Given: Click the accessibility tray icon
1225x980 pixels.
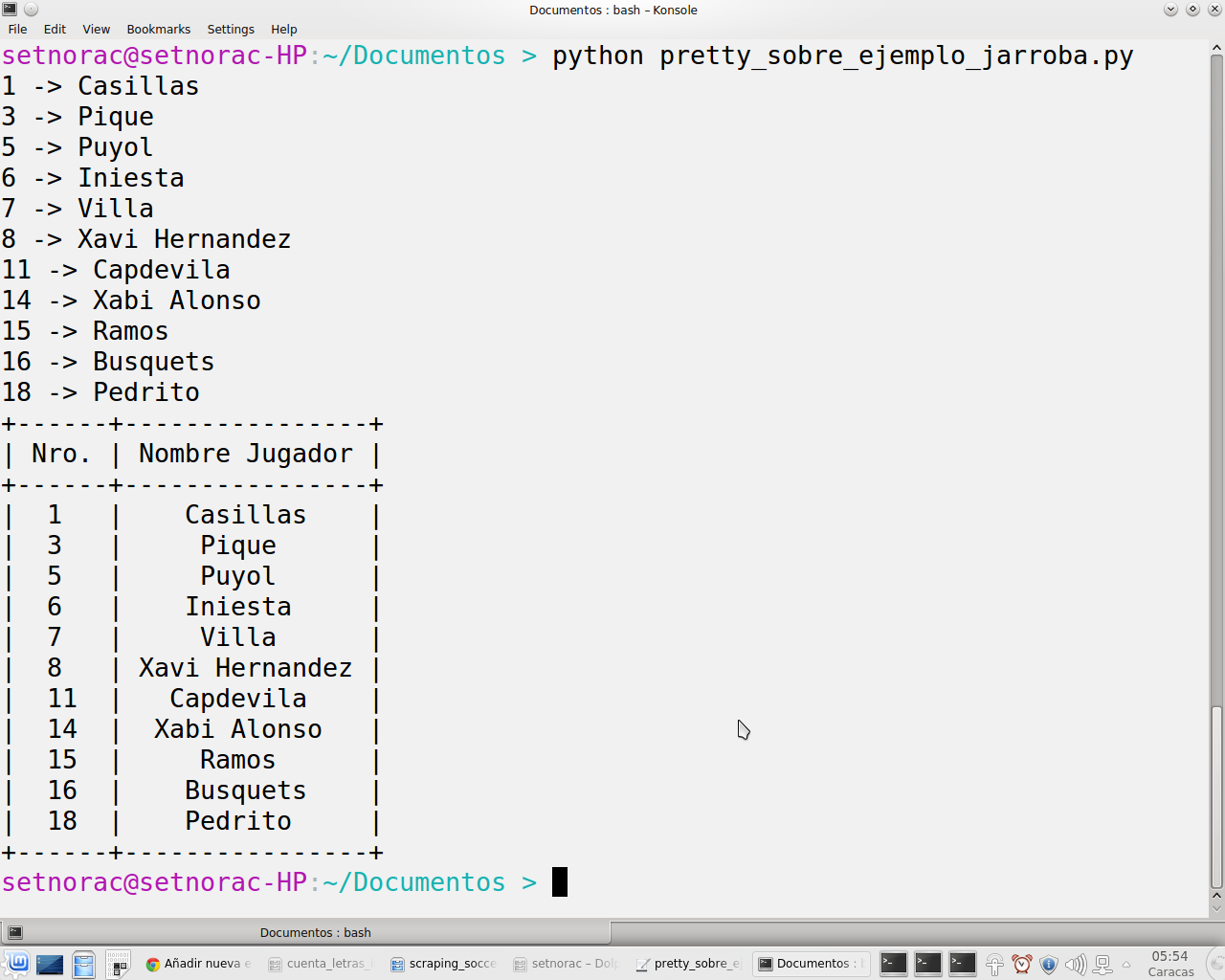Looking at the screenshot, I should 995,964.
